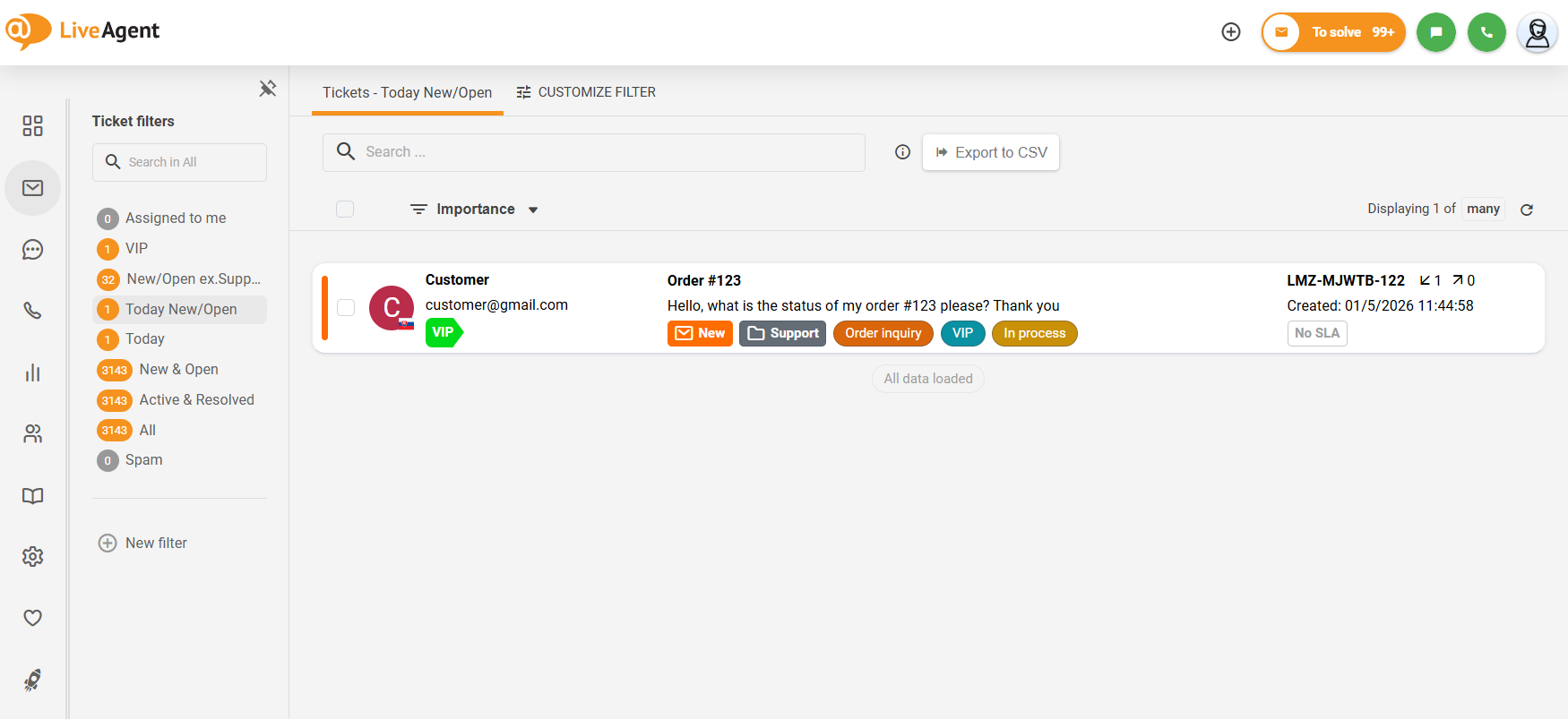Select the New & Open filter
The width and height of the screenshot is (1568, 719).
tap(178, 370)
